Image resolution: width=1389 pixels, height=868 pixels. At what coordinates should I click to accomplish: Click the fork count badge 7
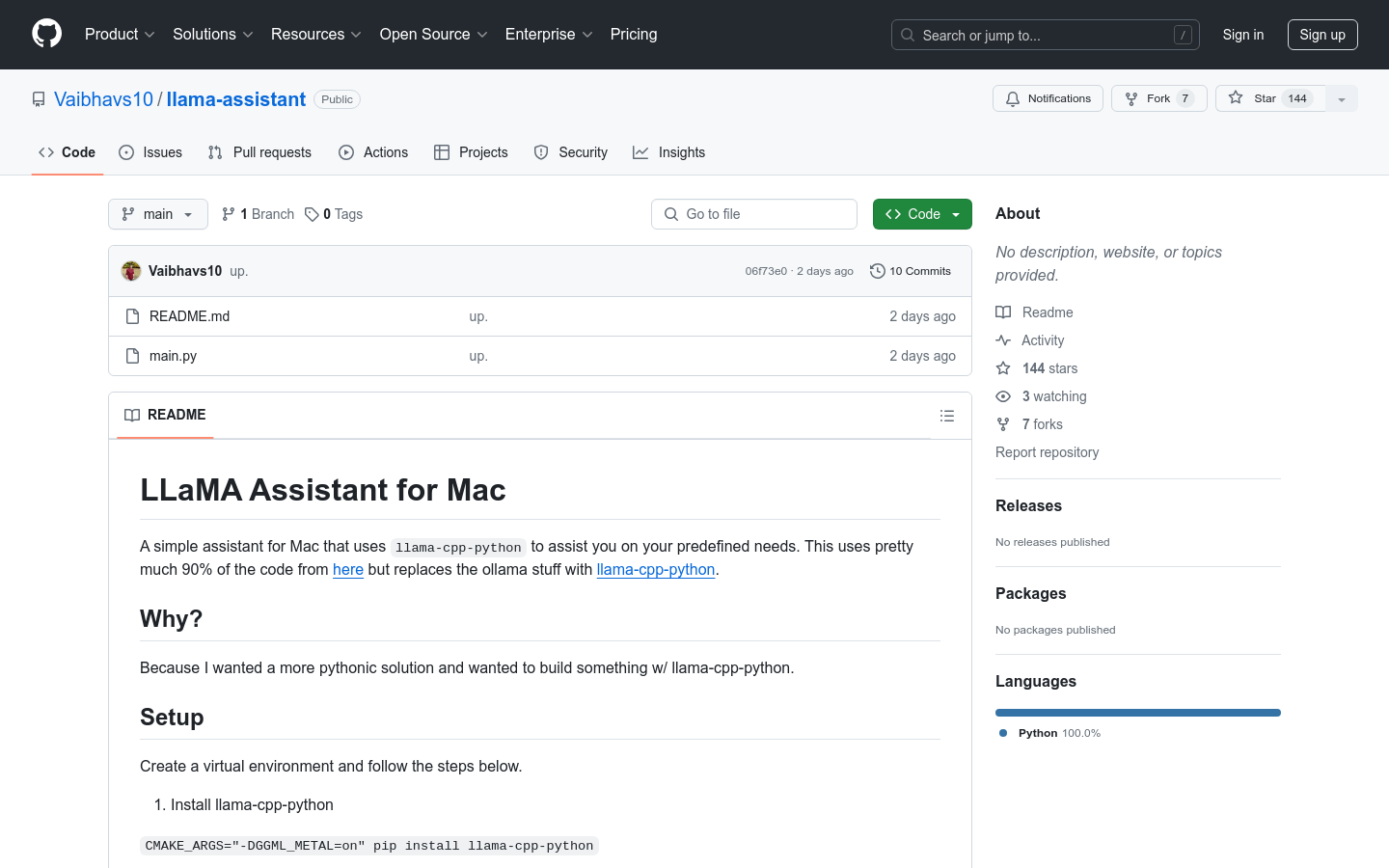click(1185, 98)
